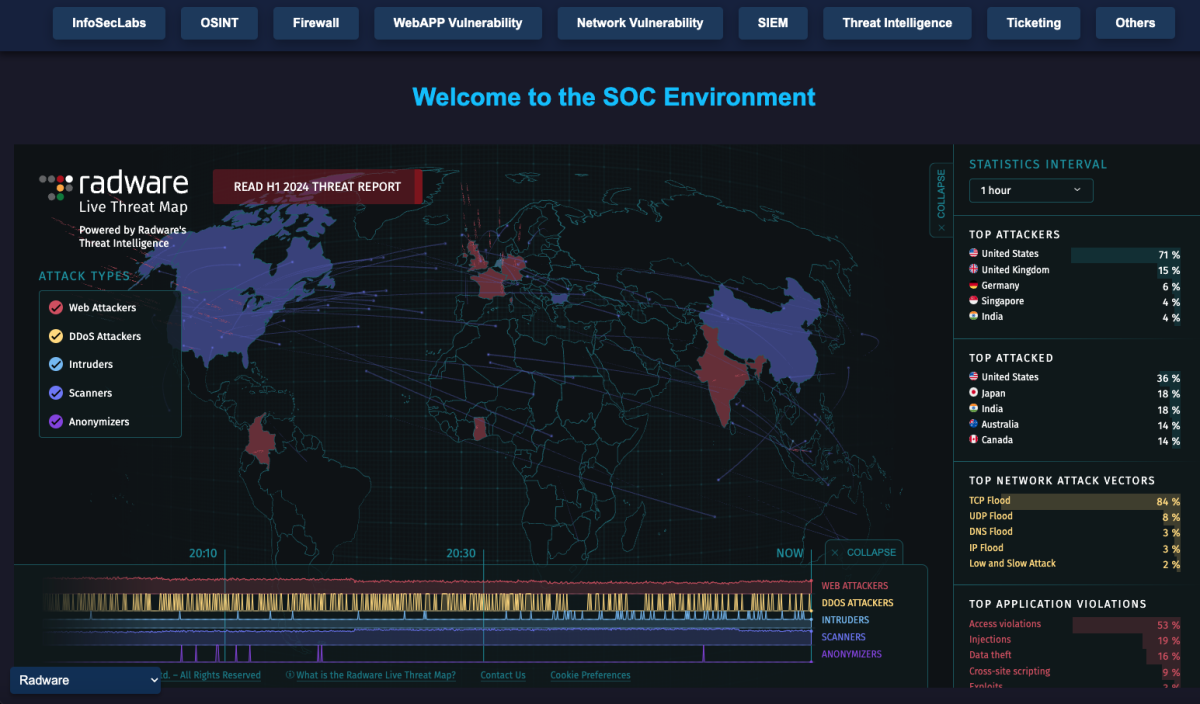The height and width of the screenshot is (704, 1200).
Task: Open the Contact Us link
Action: (x=502, y=675)
